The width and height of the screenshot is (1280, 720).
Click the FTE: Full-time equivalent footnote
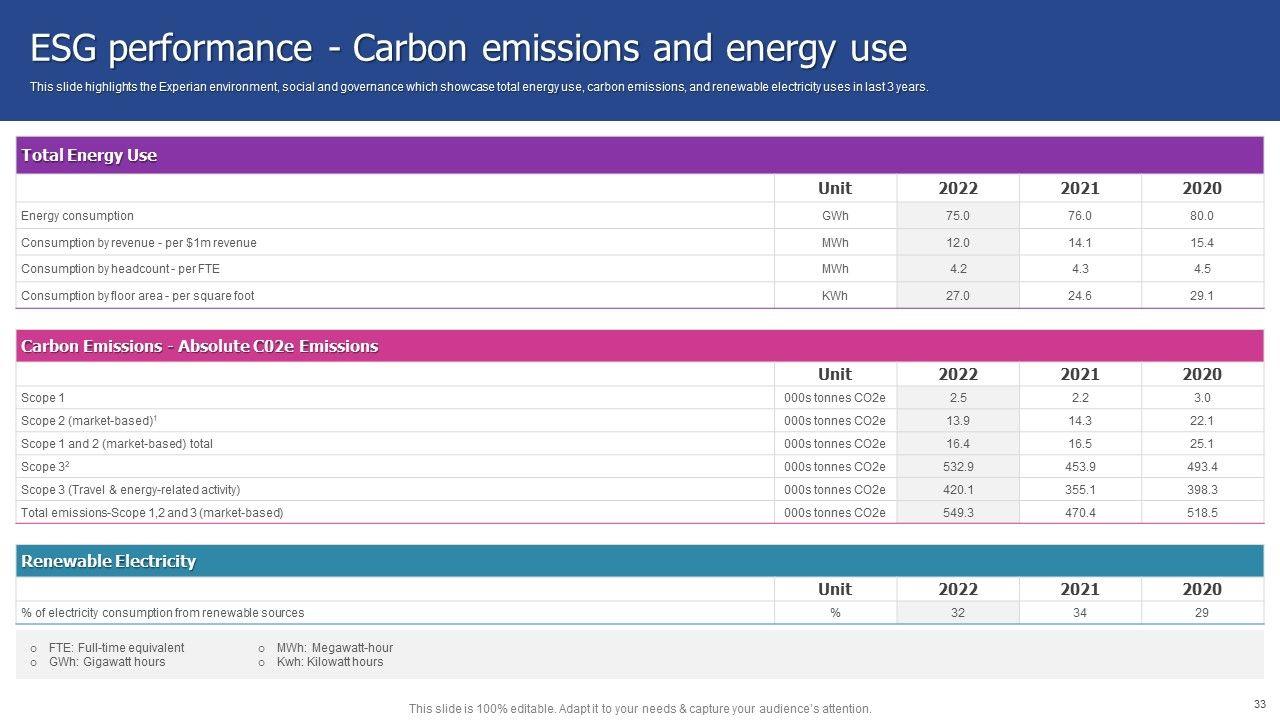(x=116, y=648)
